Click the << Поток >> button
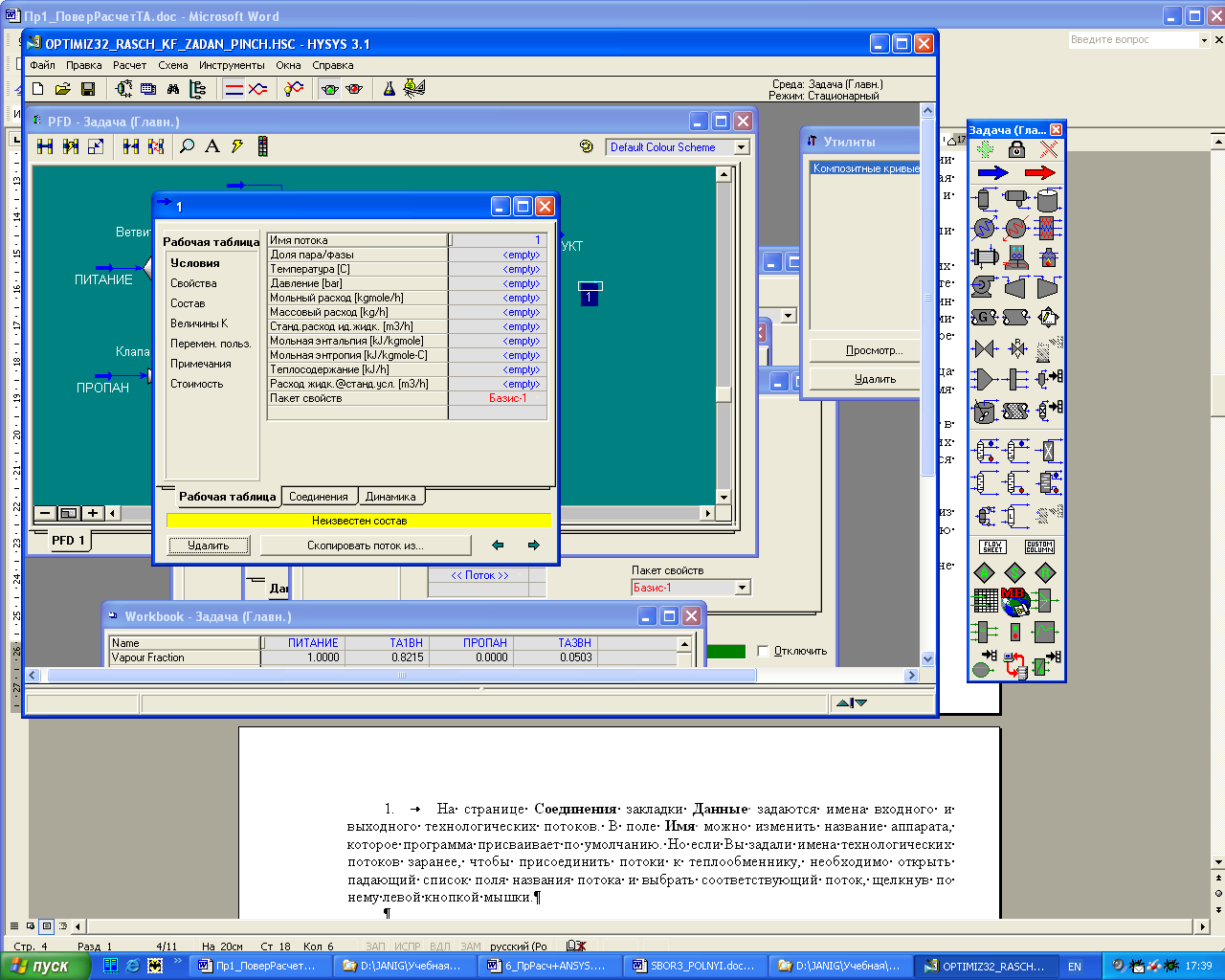The height and width of the screenshot is (980, 1225). 479,575
